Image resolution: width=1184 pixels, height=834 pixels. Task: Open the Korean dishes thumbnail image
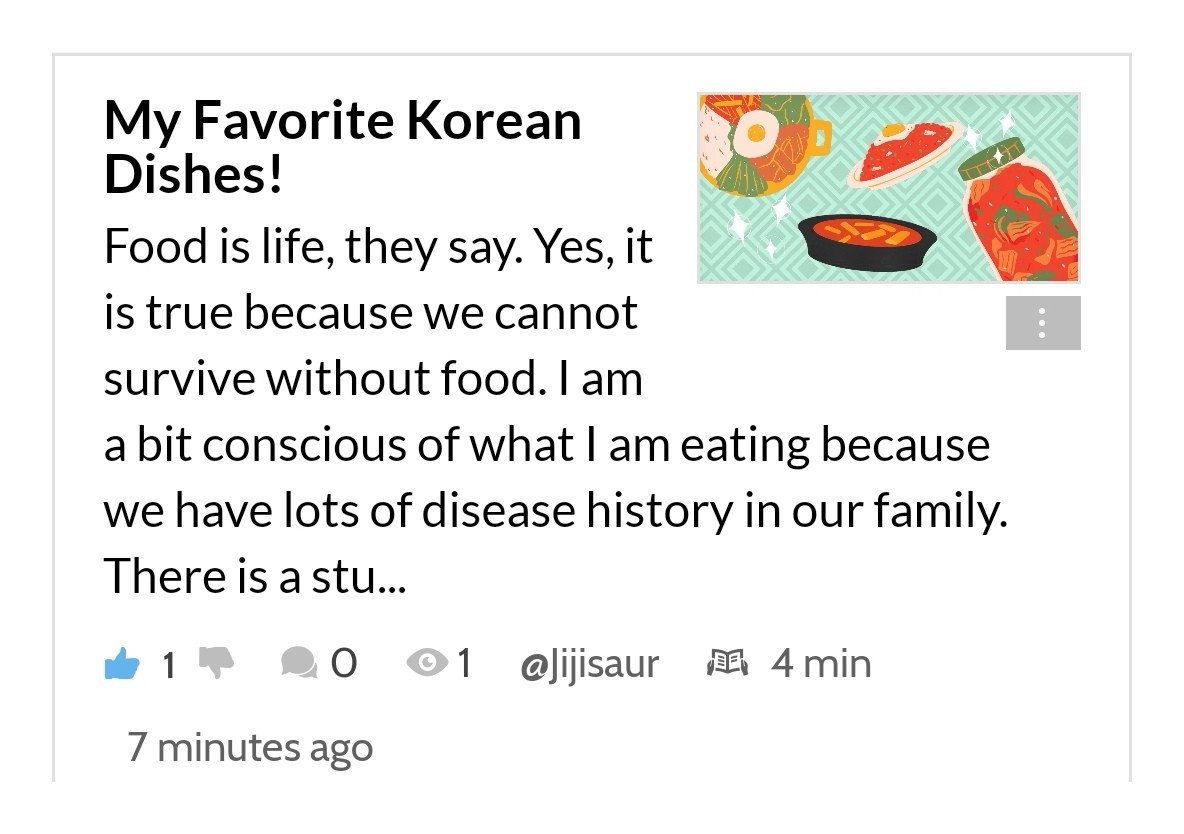pyautogui.click(x=889, y=188)
